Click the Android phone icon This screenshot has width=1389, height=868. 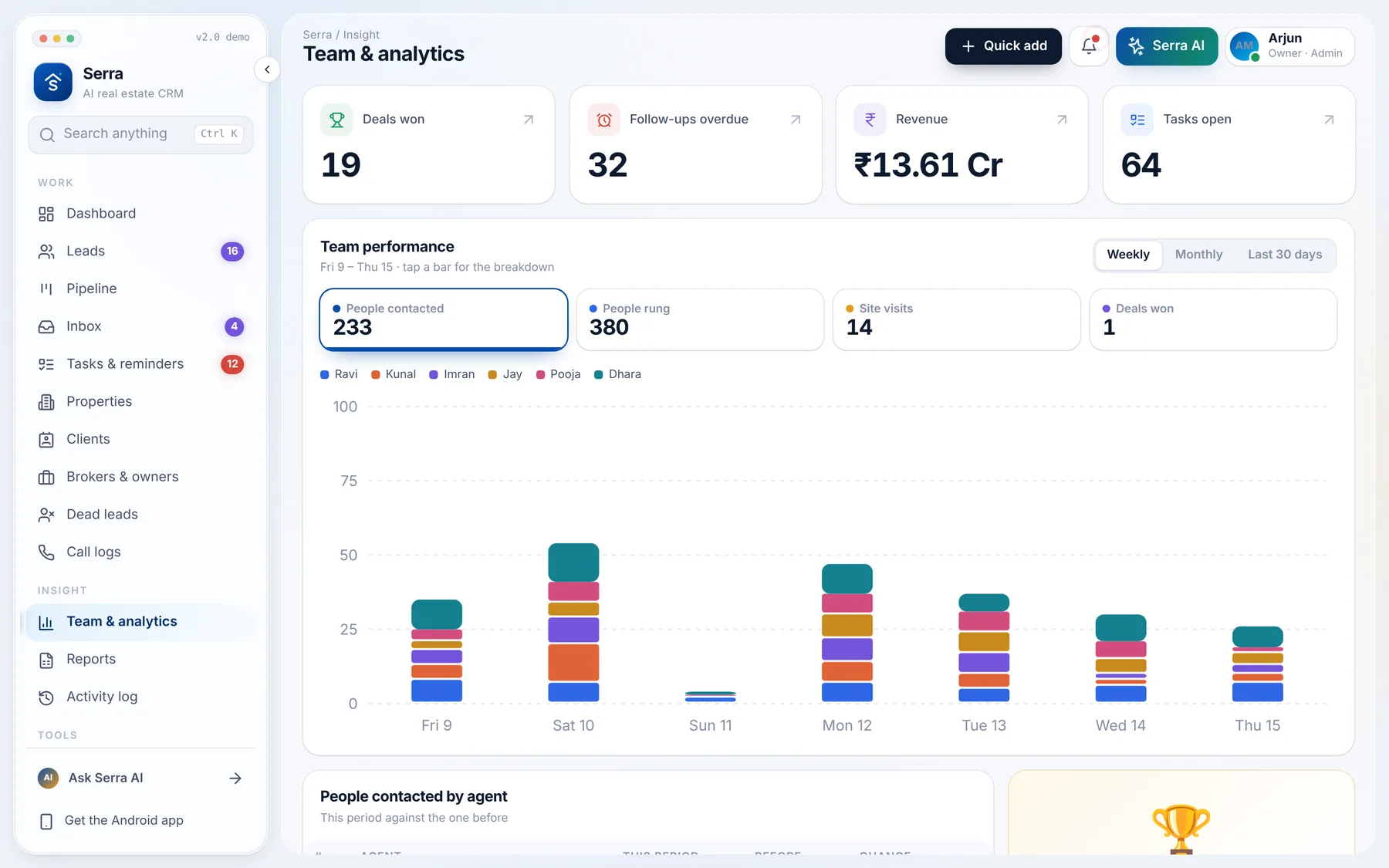click(46, 821)
